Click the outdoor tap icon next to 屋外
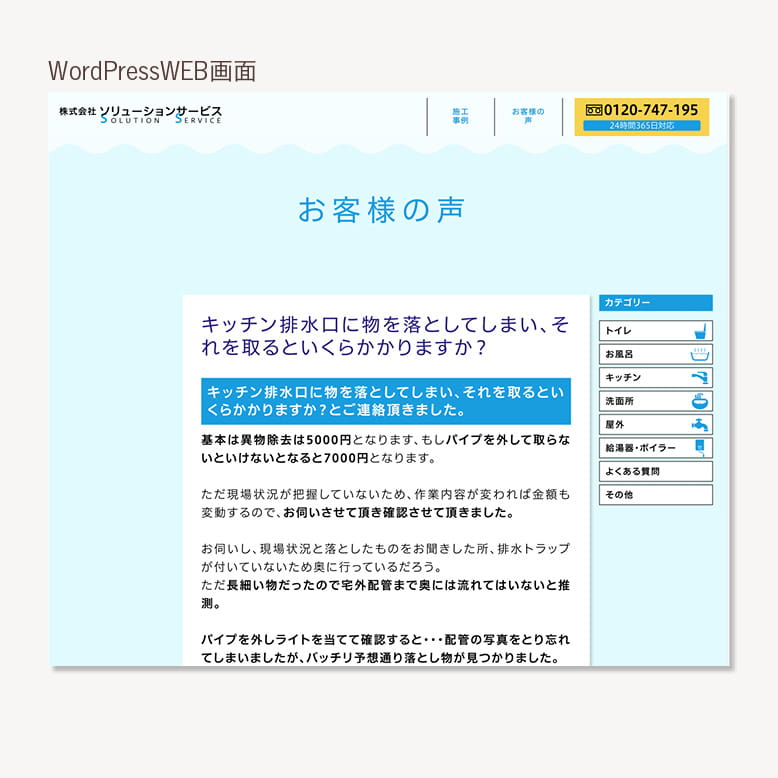The image size is (778, 778). coord(701,425)
